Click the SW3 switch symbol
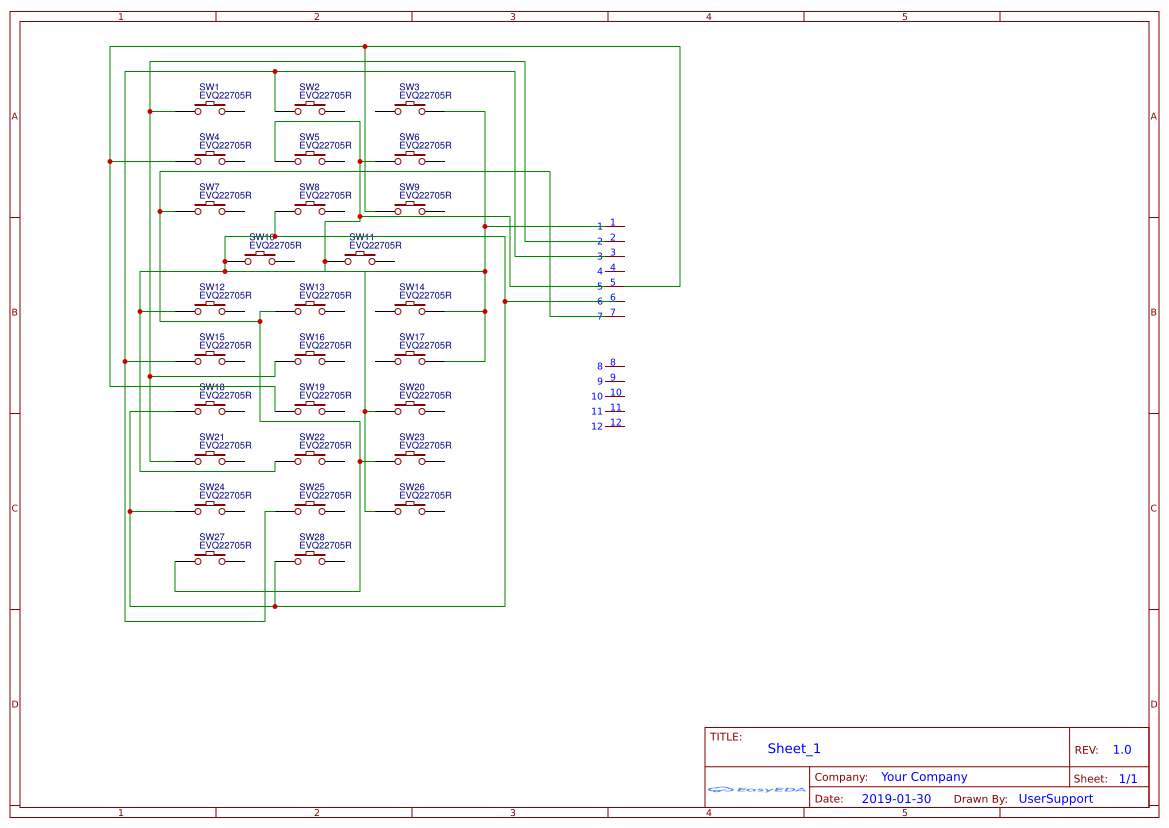 [410, 110]
